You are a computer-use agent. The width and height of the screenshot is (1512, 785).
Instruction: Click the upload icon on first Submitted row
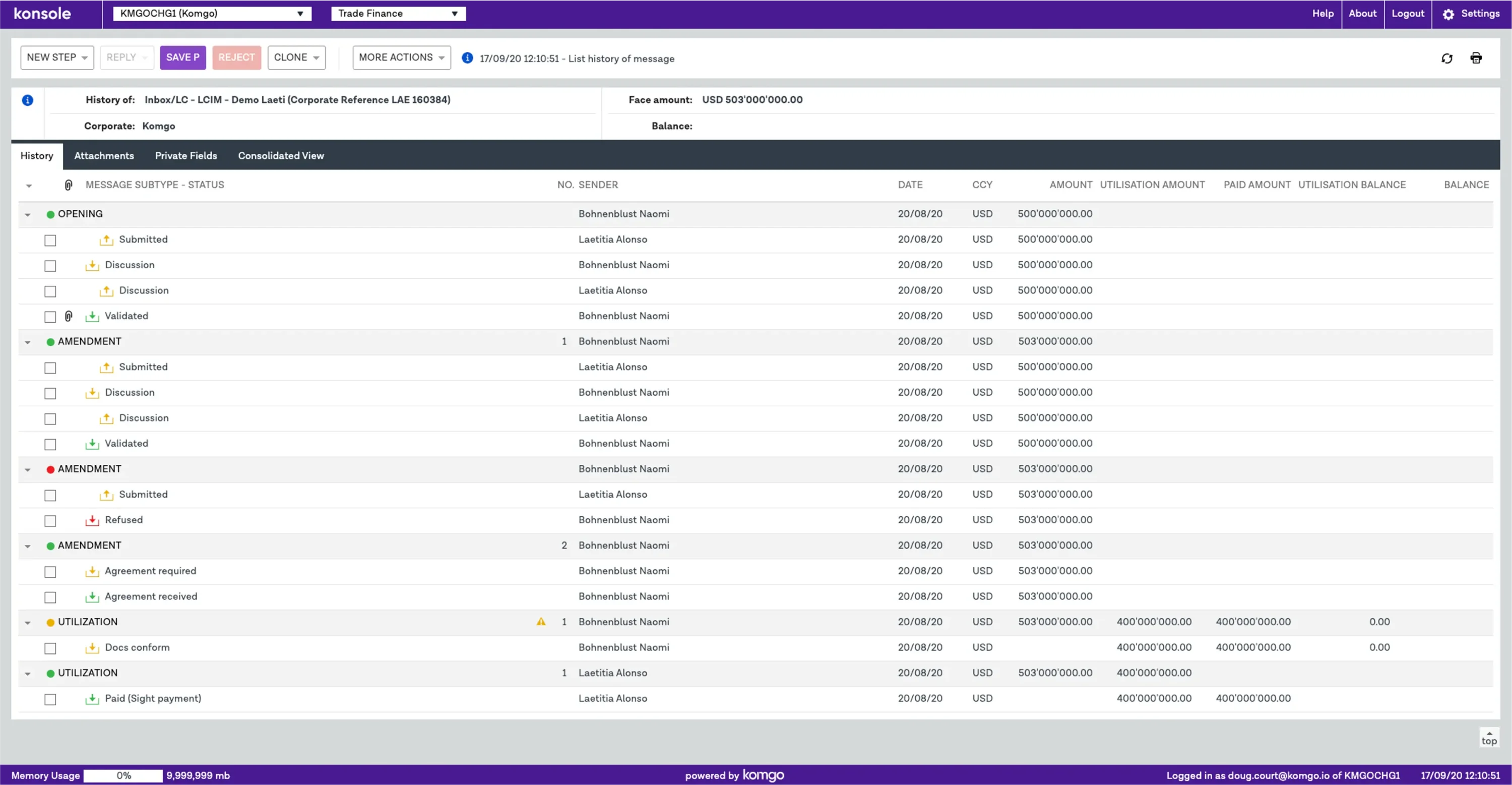pos(106,239)
